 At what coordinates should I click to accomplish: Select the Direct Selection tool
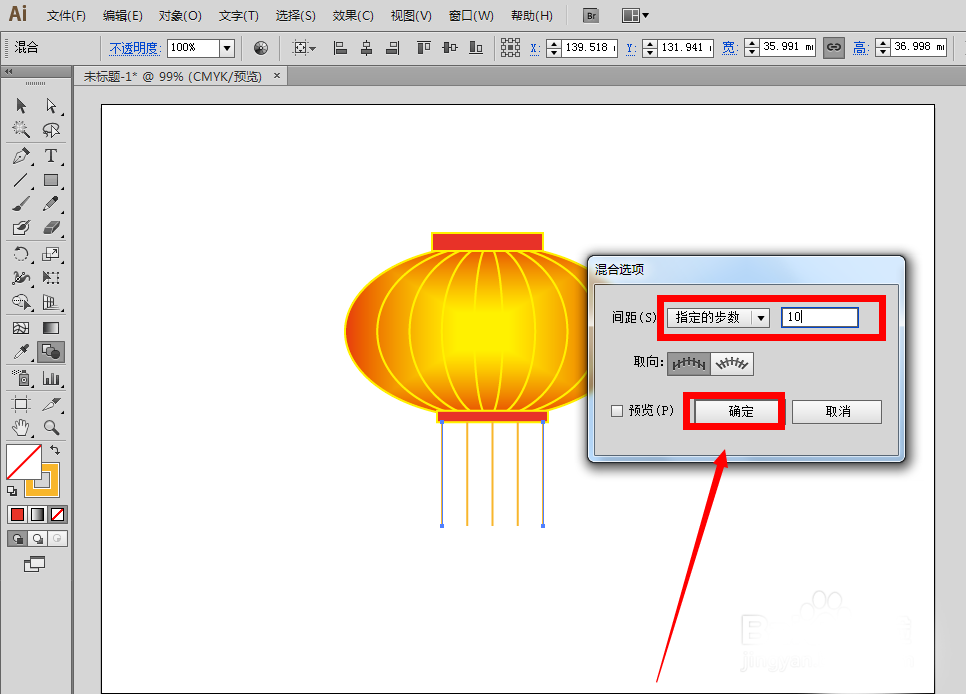point(51,106)
